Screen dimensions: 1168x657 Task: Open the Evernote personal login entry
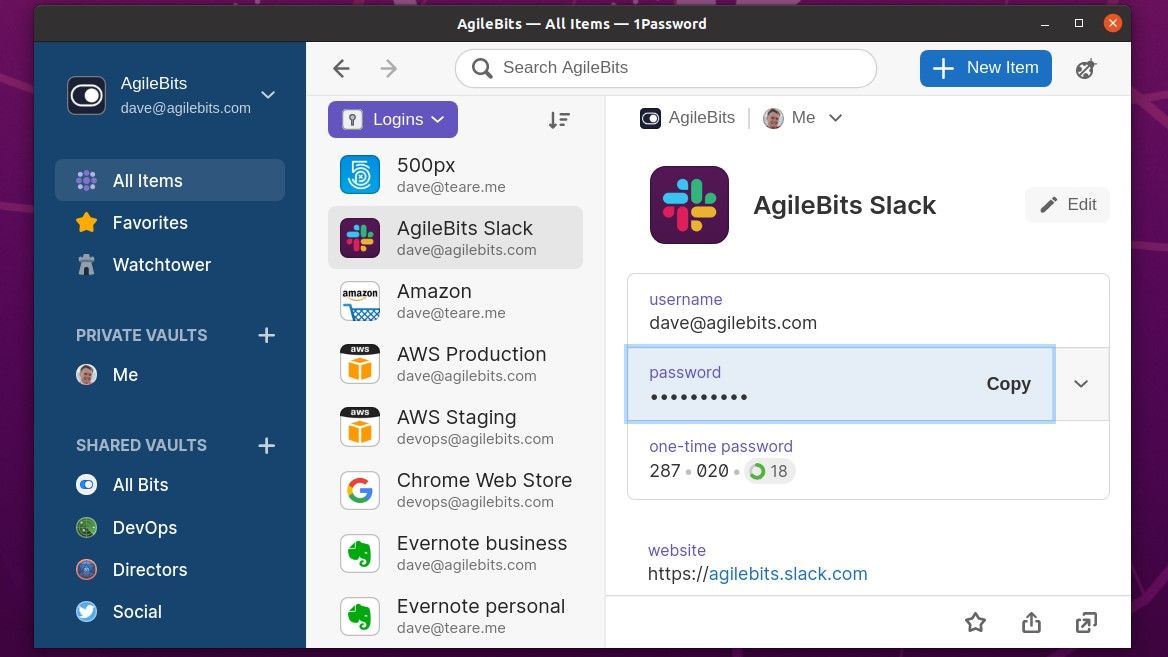click(455, 616)
